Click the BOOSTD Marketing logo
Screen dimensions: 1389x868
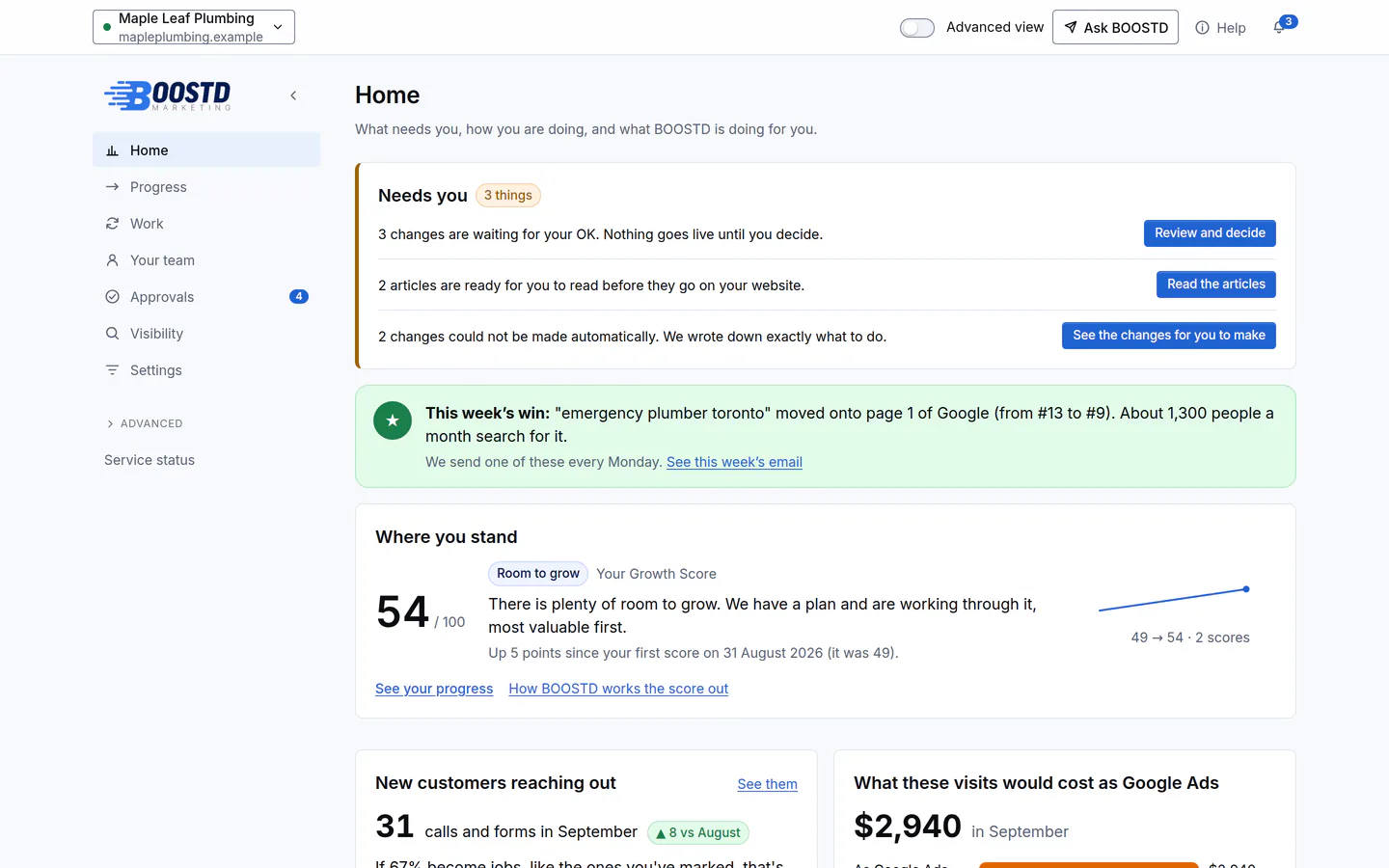tap(168, 95)
